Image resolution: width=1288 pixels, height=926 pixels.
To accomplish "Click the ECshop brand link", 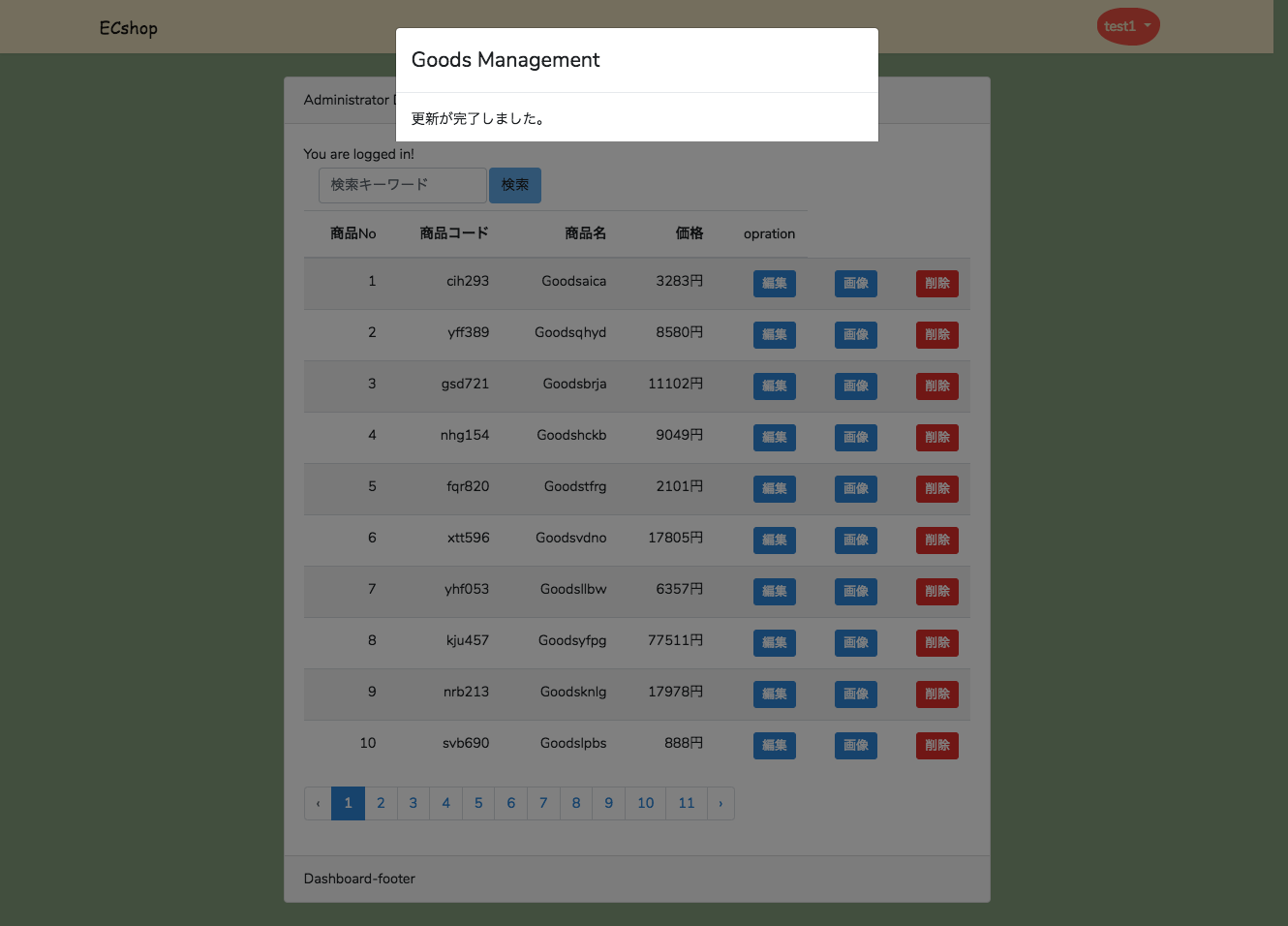I will [128, 28].
